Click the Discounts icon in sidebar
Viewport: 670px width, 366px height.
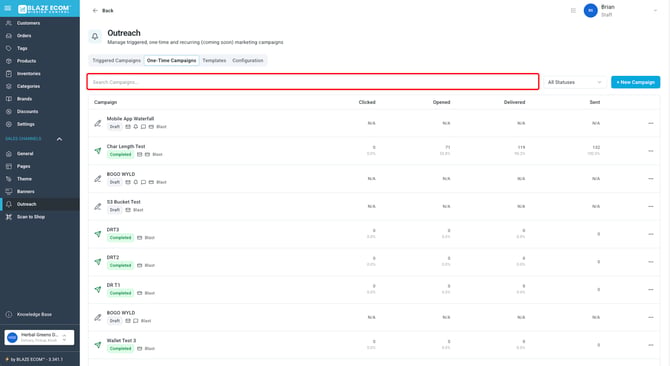click(x=9, y=111)
